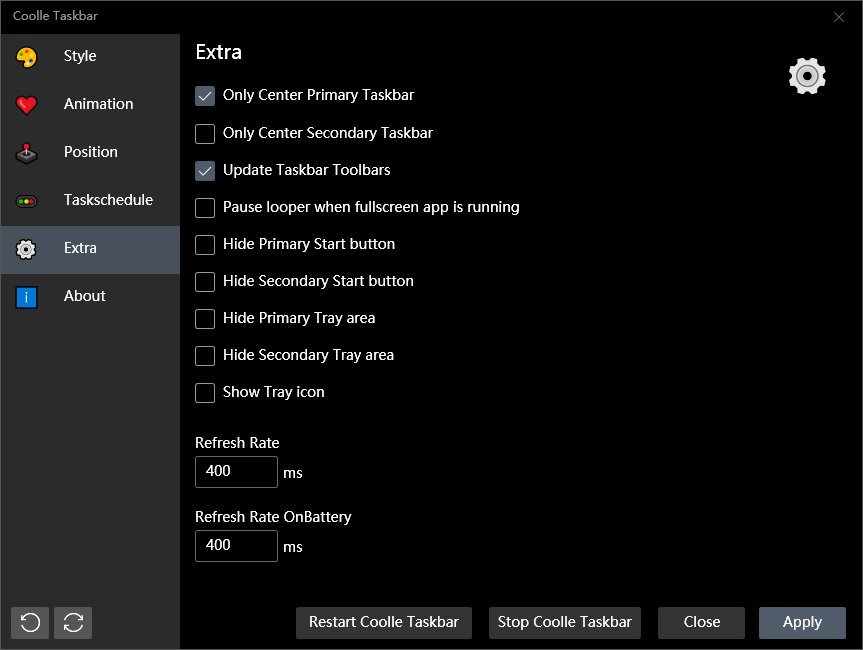
Task: Click the circular refresh arrows button
Action: [73, 622]
